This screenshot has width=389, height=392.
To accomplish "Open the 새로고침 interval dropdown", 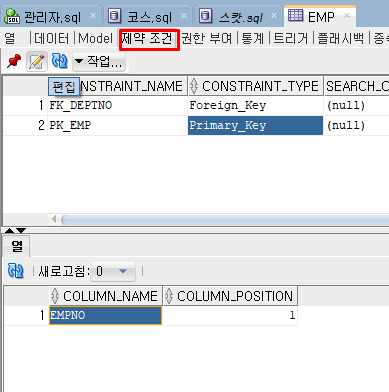I will tap(113, 271).
